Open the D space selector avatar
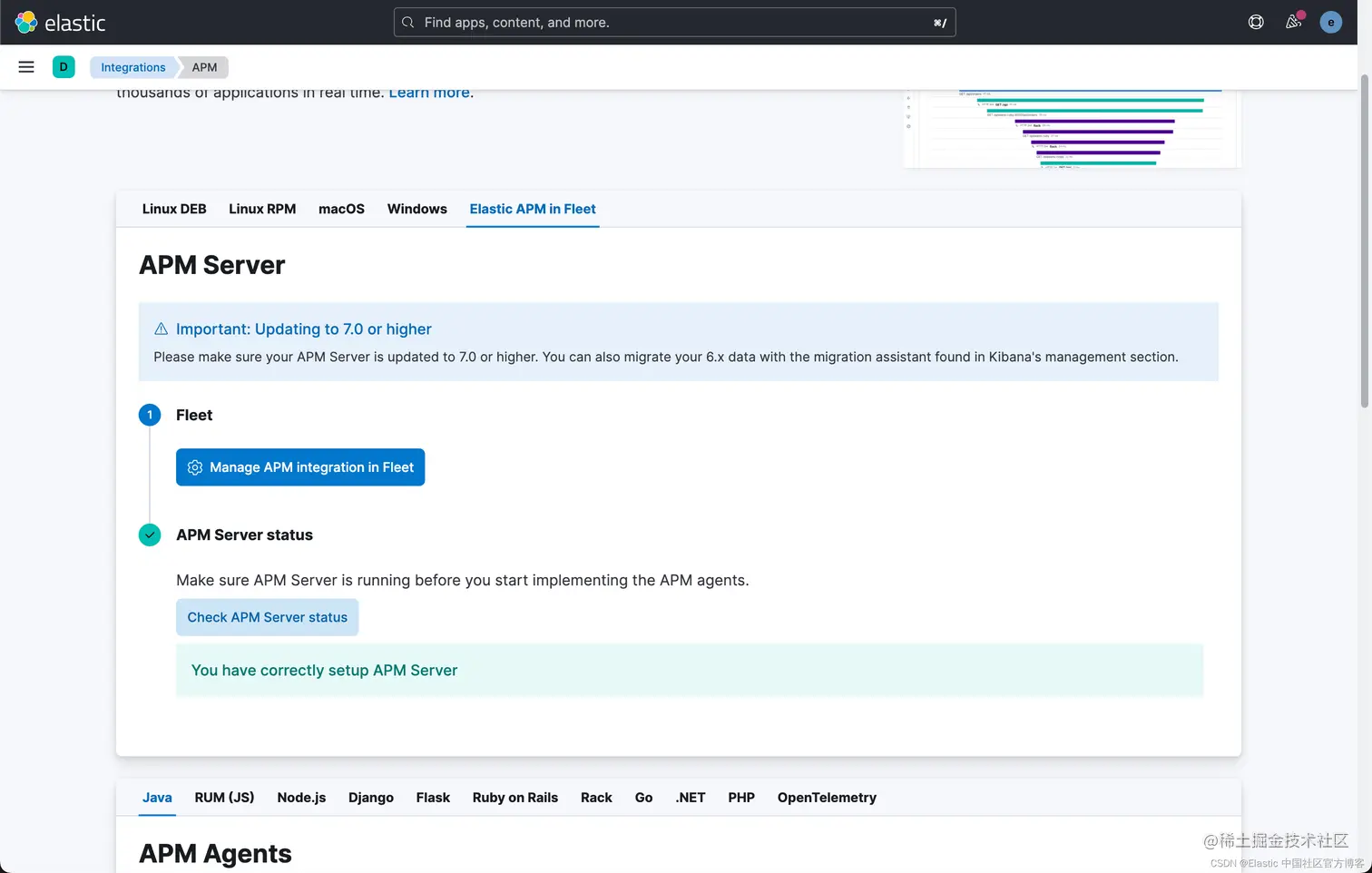 64,67
